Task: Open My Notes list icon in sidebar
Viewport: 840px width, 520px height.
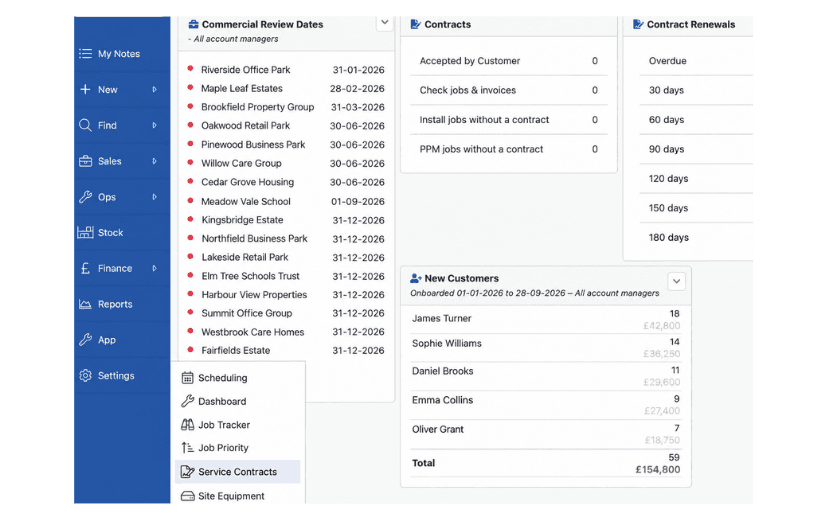Action: pos(85,54)
